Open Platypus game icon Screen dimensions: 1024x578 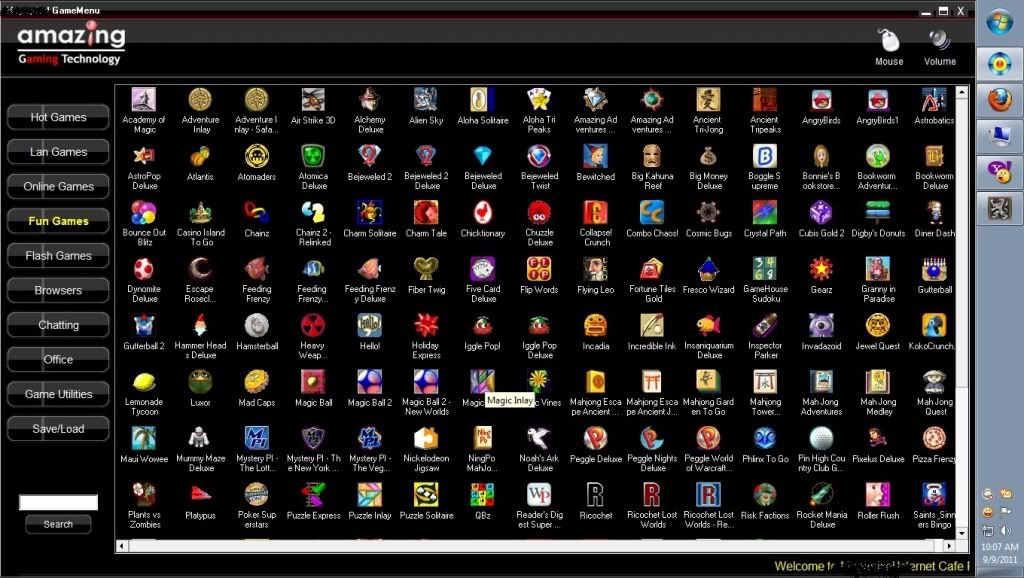[x=200, y=495]
